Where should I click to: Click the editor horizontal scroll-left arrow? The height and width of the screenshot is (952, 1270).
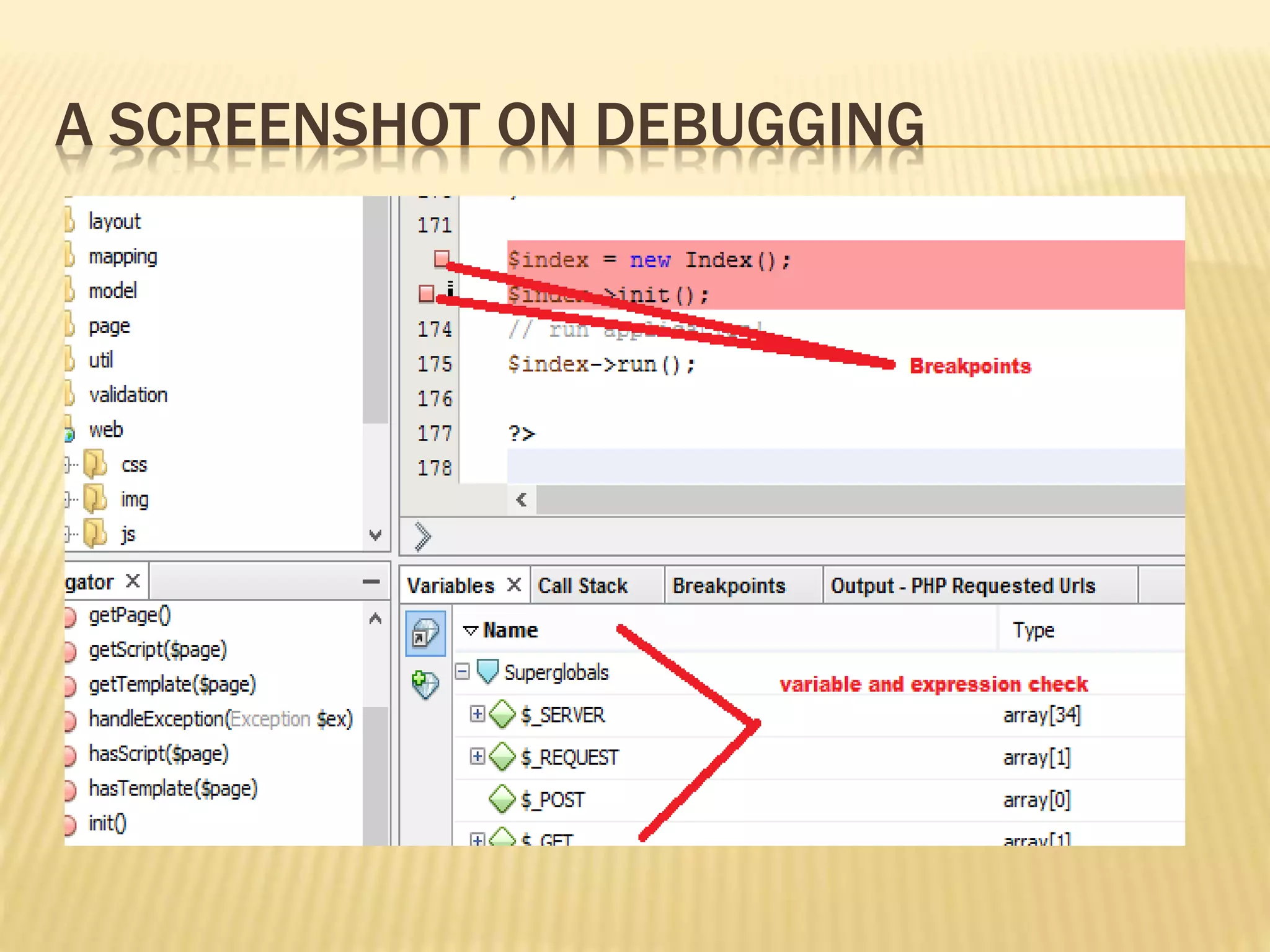(x=522, y=500)
